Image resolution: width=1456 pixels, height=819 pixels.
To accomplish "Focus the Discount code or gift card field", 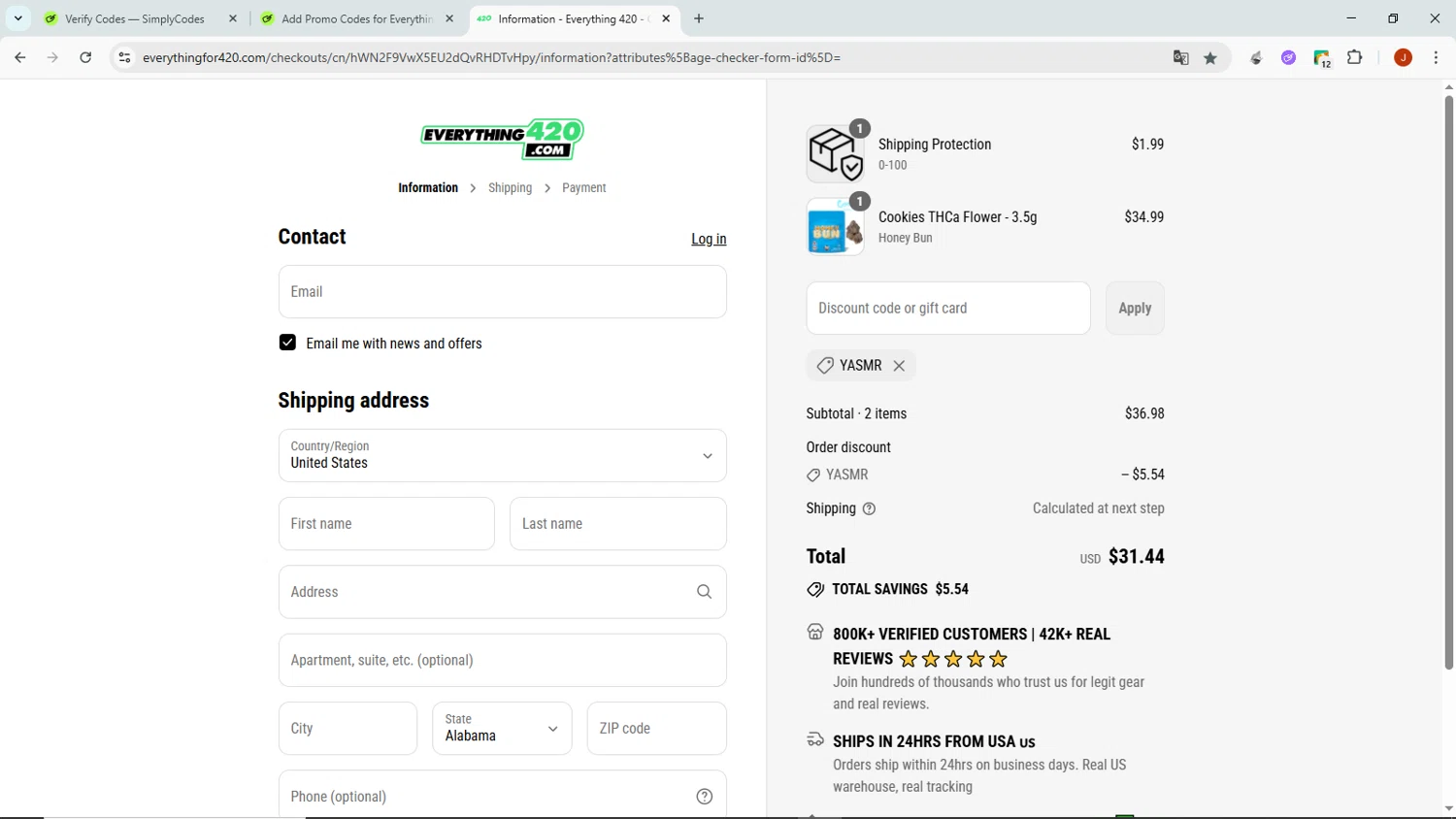I will pyautogui.click(x=948, y=309).
